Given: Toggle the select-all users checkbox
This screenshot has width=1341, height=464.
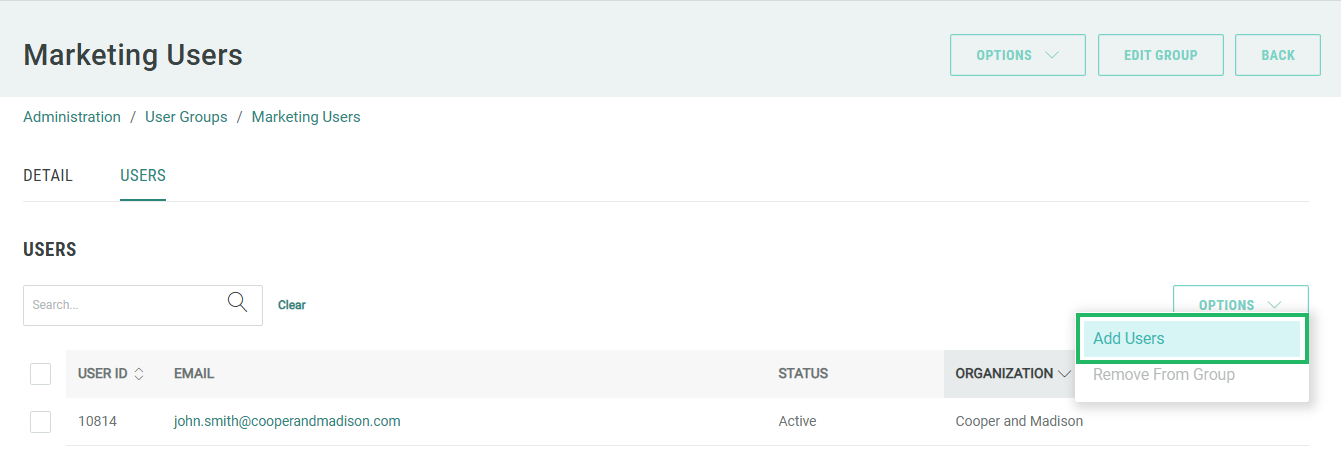Looking at the screenshot, I should coord(40,374).
